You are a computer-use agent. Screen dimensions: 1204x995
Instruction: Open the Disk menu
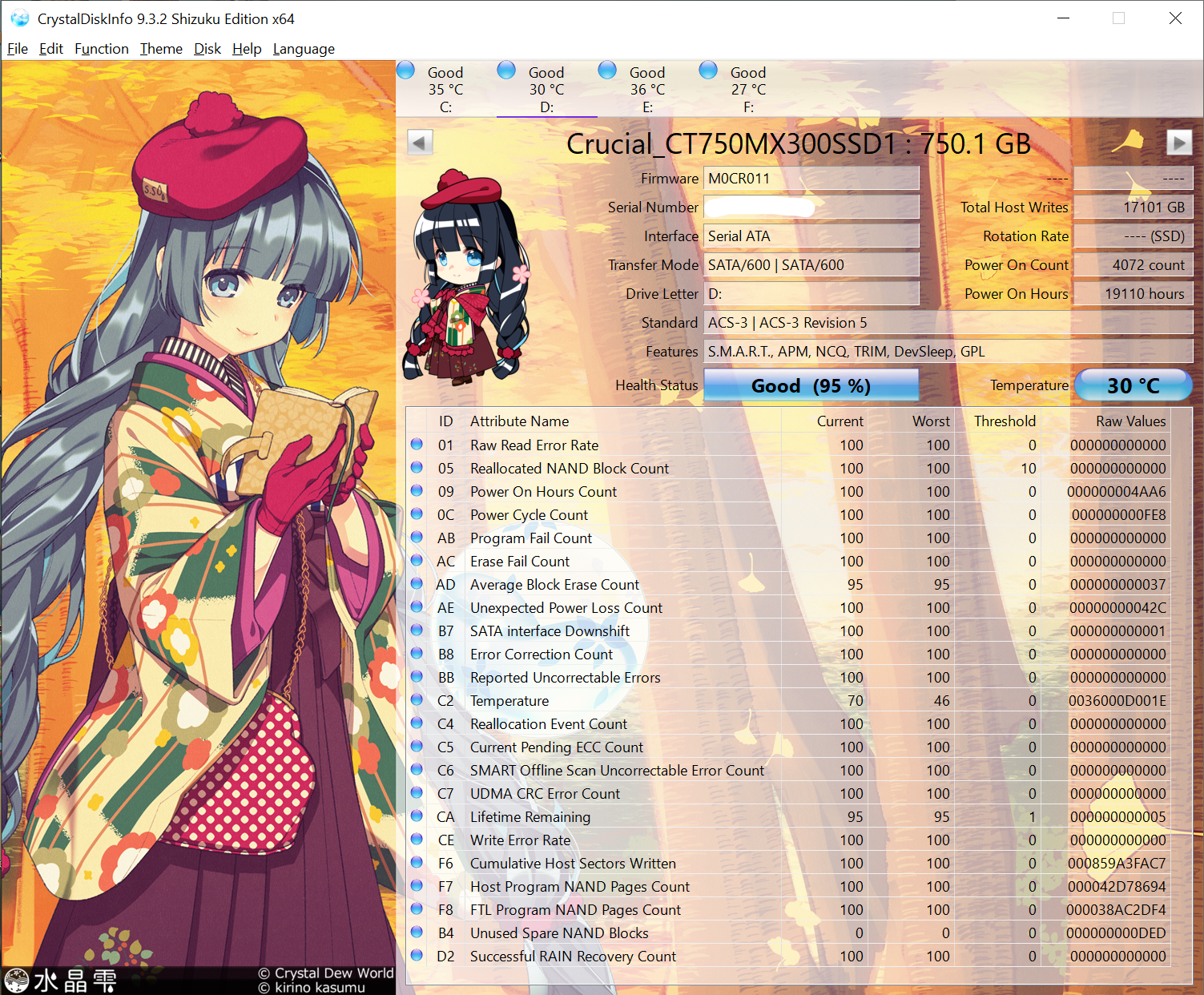[x=207, y=49]
